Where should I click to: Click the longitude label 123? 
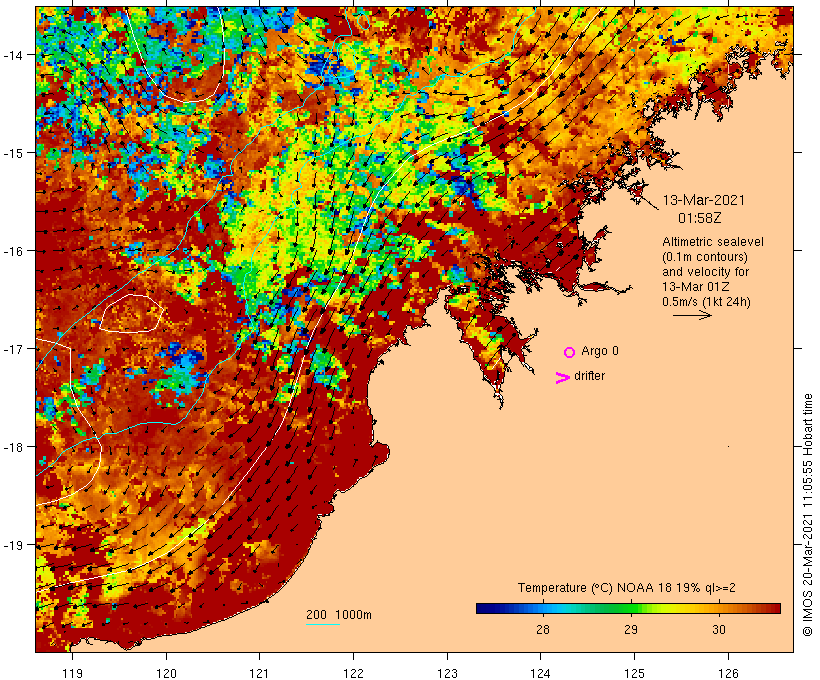[x=447, y=673]
